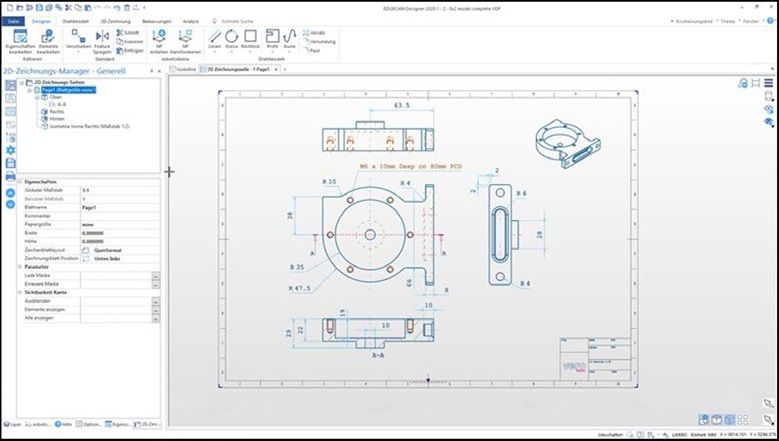Click the Versatz command

314,32
